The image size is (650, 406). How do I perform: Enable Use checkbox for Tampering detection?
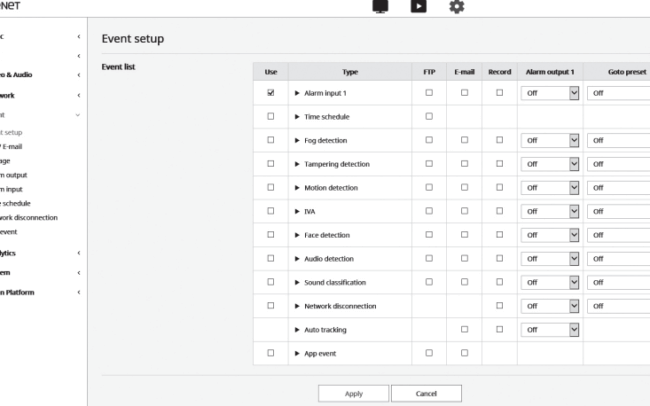coord(271,163)
